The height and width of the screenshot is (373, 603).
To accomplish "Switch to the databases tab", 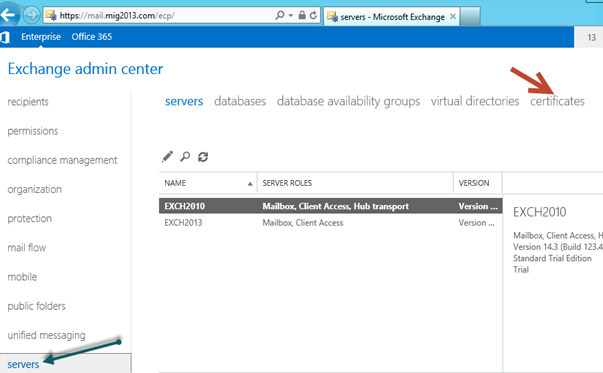I will 240,102.
